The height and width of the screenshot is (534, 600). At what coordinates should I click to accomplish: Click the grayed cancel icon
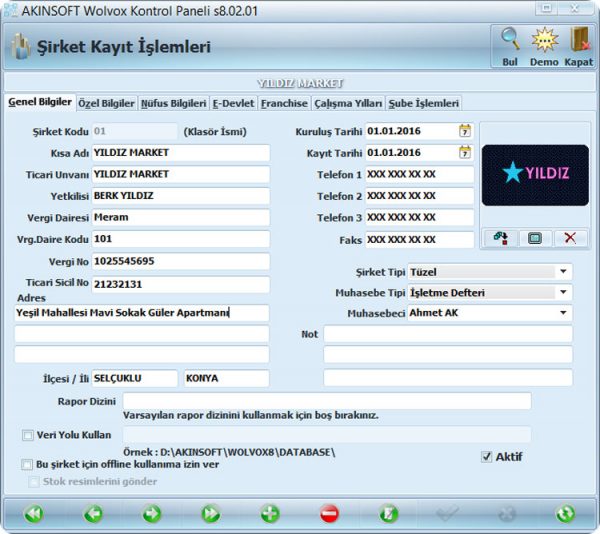(507, 513)
